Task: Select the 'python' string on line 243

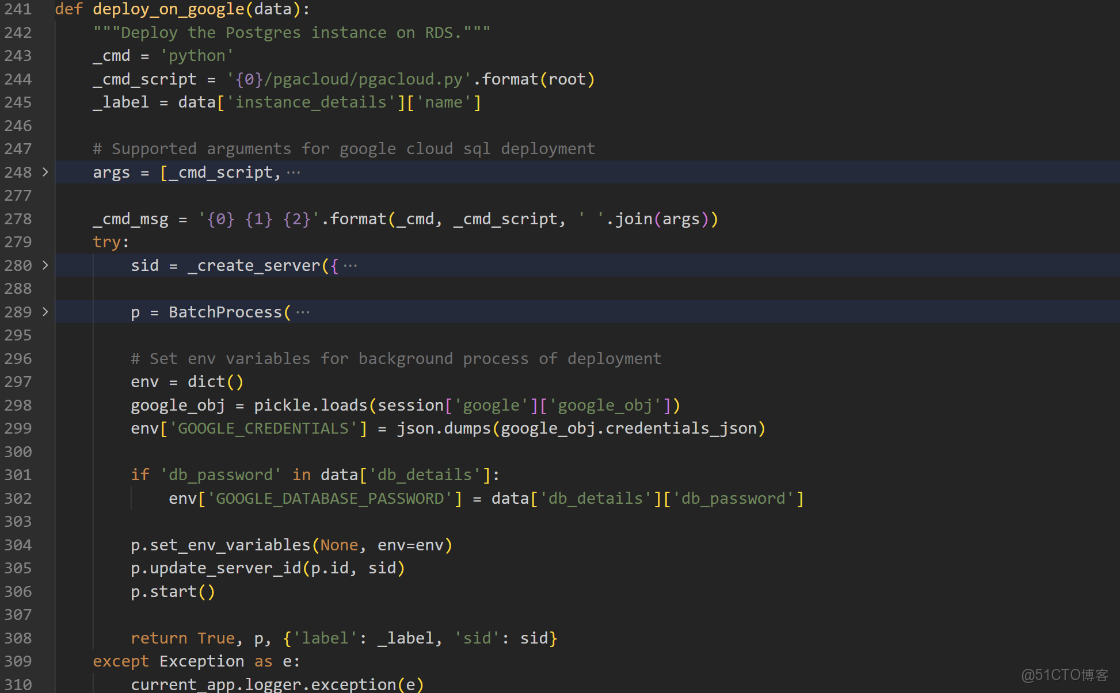Action: (197, 55)
